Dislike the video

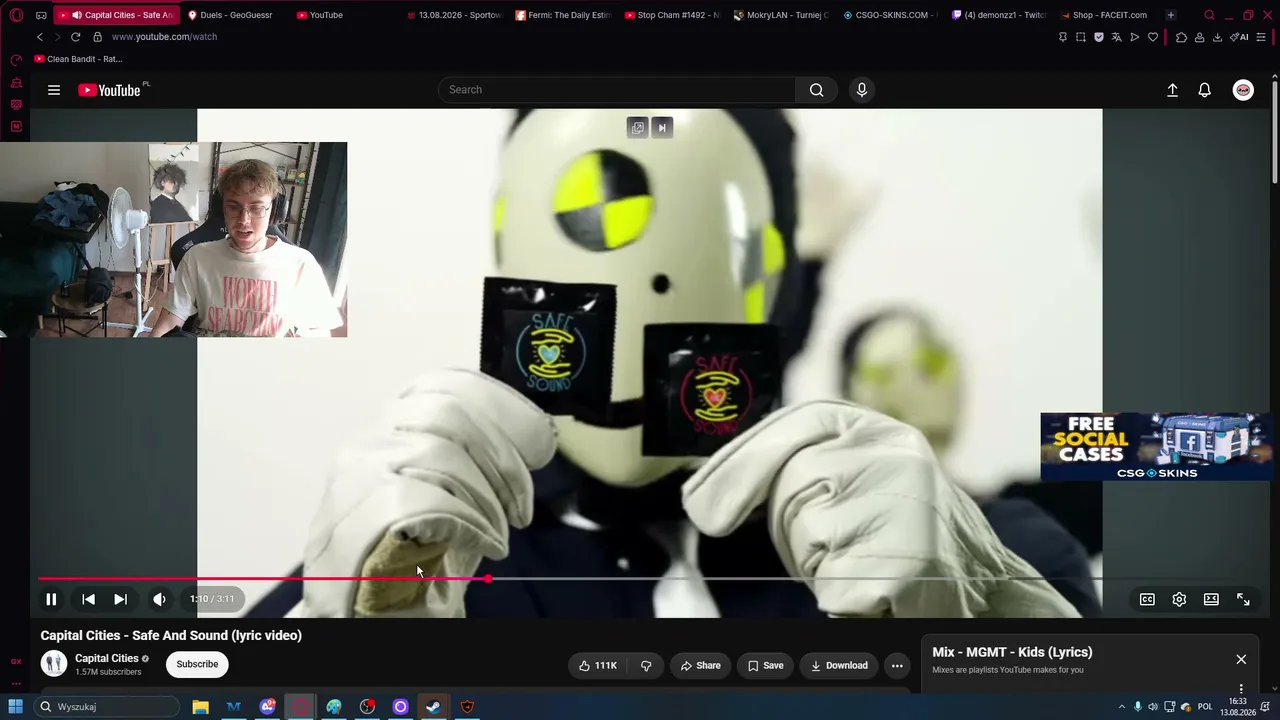click(646, 665)
